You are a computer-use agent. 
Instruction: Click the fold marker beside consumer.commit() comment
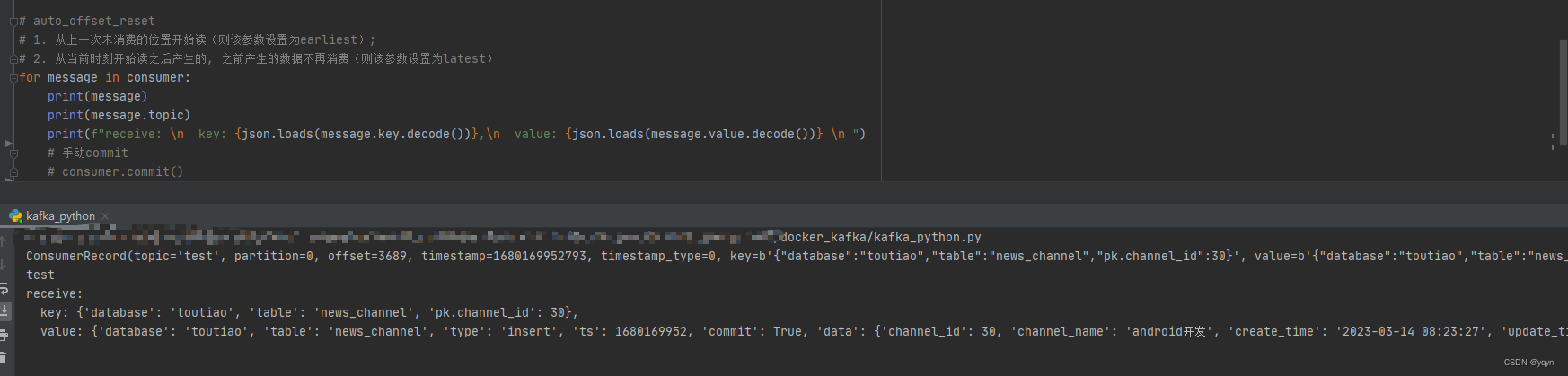13,172
